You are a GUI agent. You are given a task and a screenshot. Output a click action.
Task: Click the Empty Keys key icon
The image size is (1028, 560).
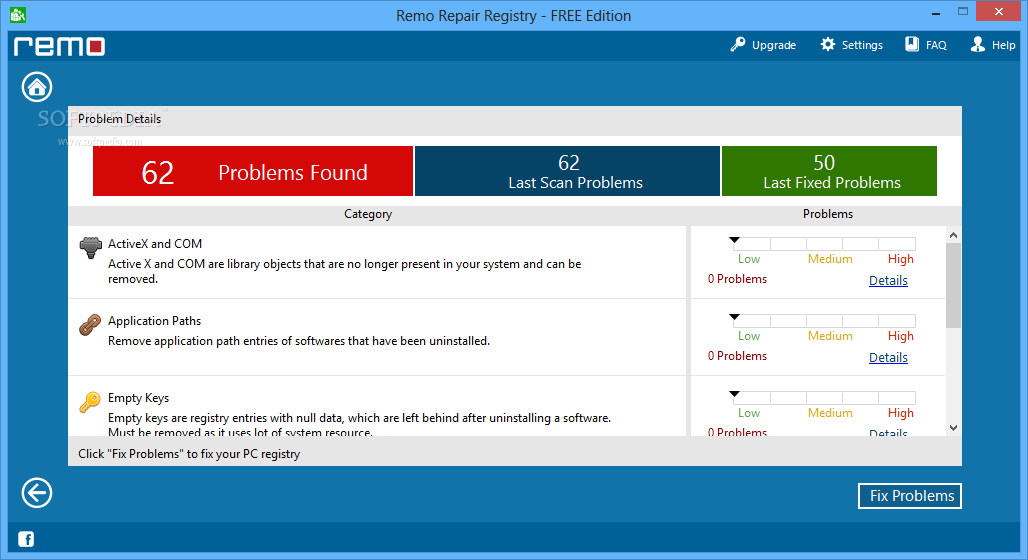pyautogui.click(x=90, y=402)
